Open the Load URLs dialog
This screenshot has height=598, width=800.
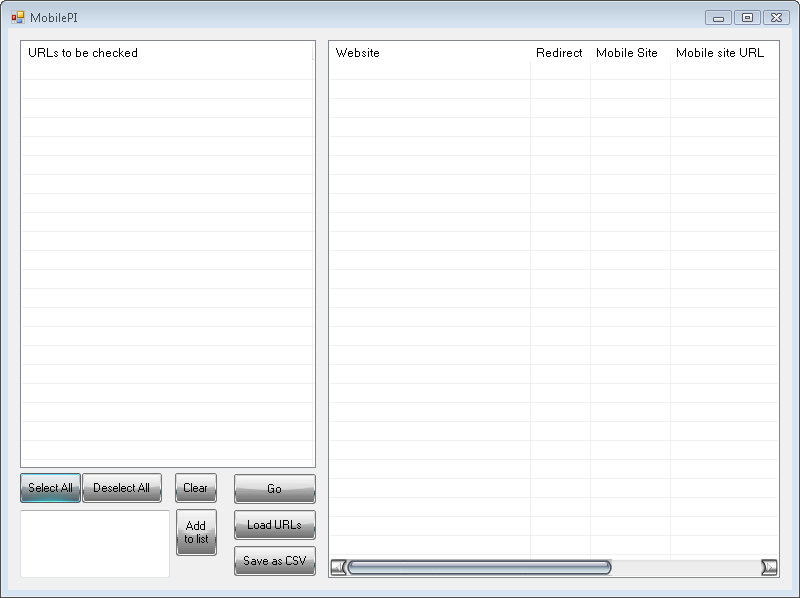coord(275,525)
